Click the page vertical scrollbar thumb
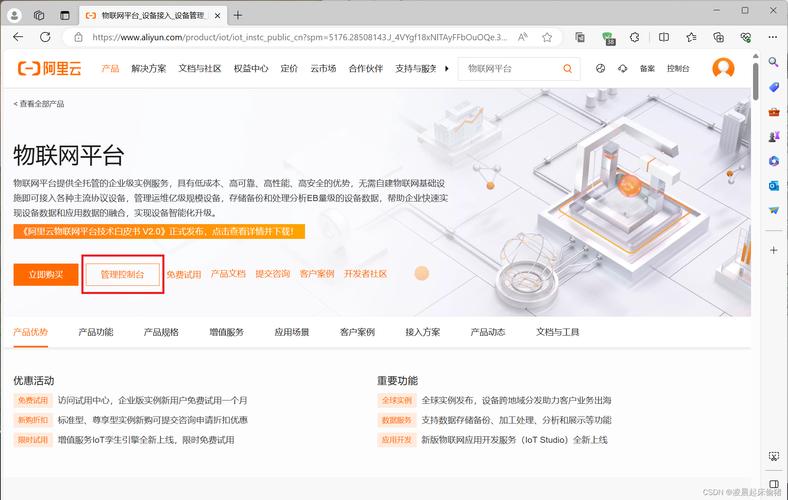 tap(755, 81)
